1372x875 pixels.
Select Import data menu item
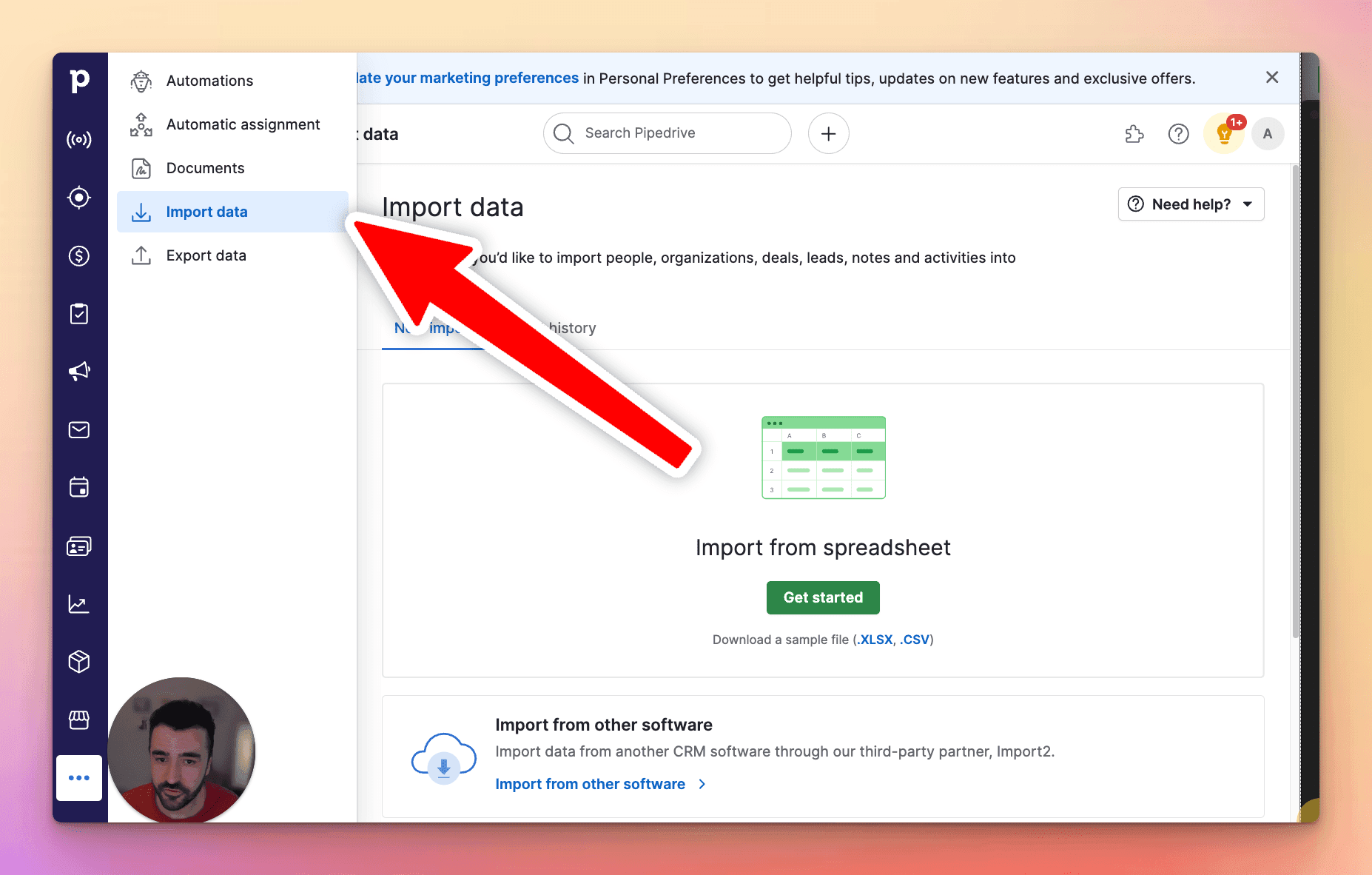tap(232, 212)
